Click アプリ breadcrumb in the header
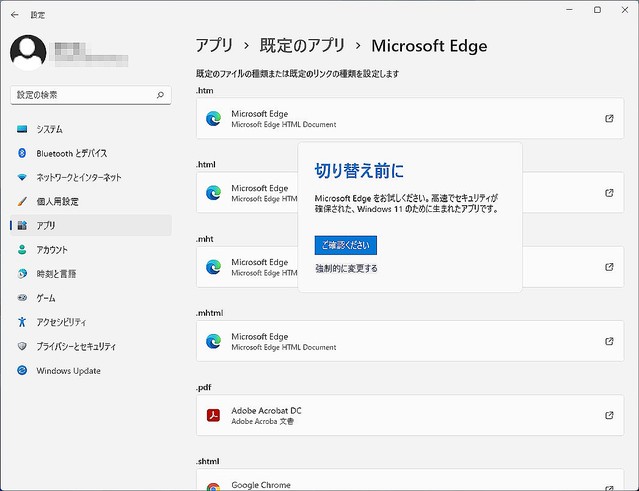This screenshot has width=639, height=491. pos(214,46)
